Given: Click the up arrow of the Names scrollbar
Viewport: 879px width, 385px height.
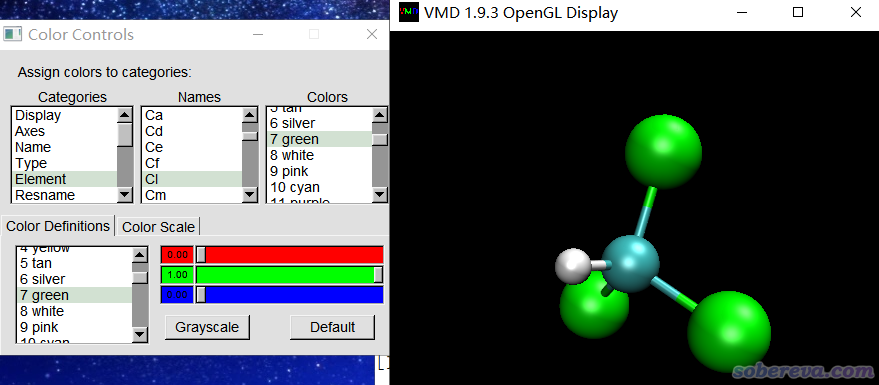Looking at the screenshot, I should (x=249, y=115).
